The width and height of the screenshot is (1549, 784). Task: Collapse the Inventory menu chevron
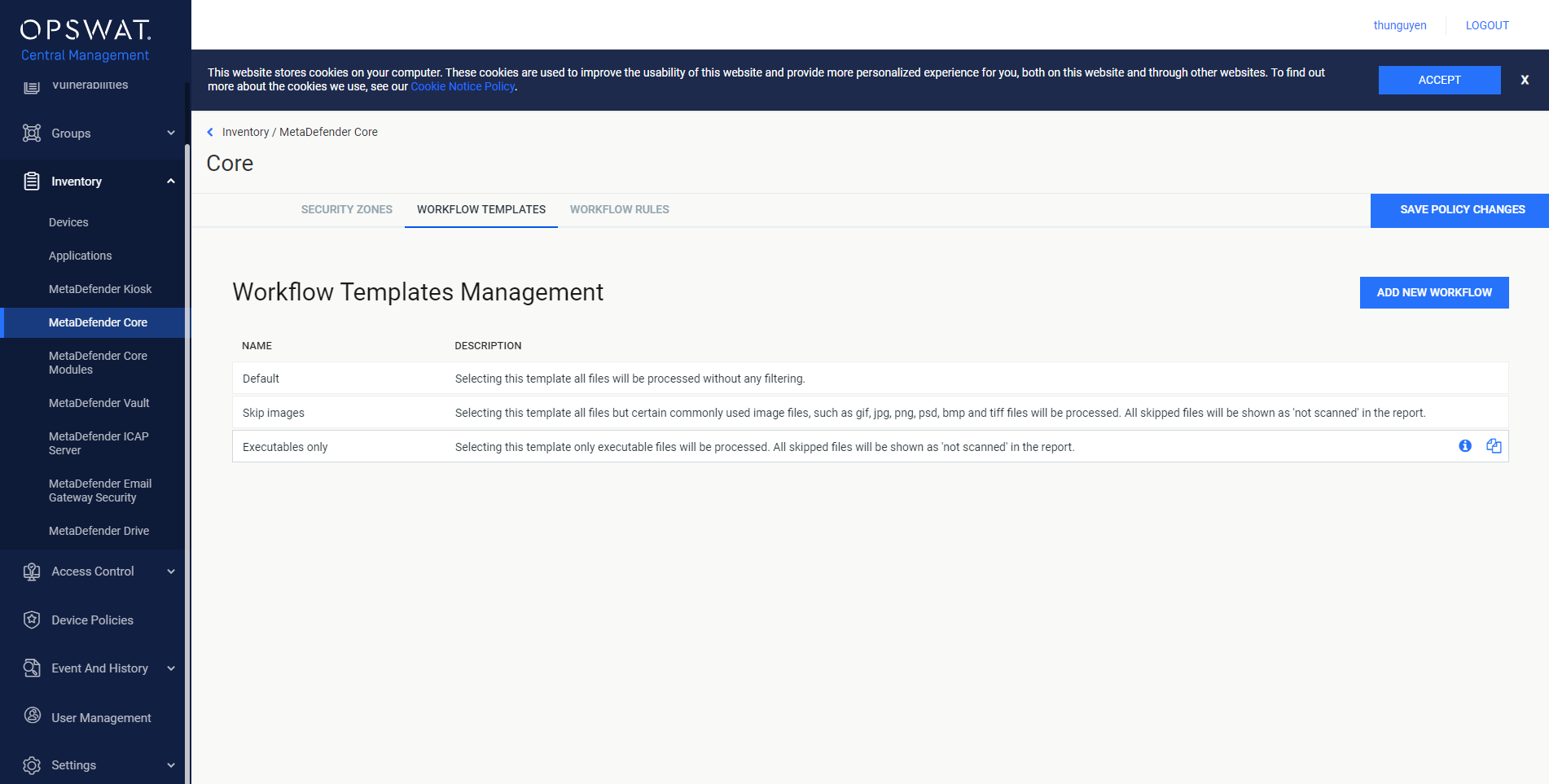(x=171, y=181)
